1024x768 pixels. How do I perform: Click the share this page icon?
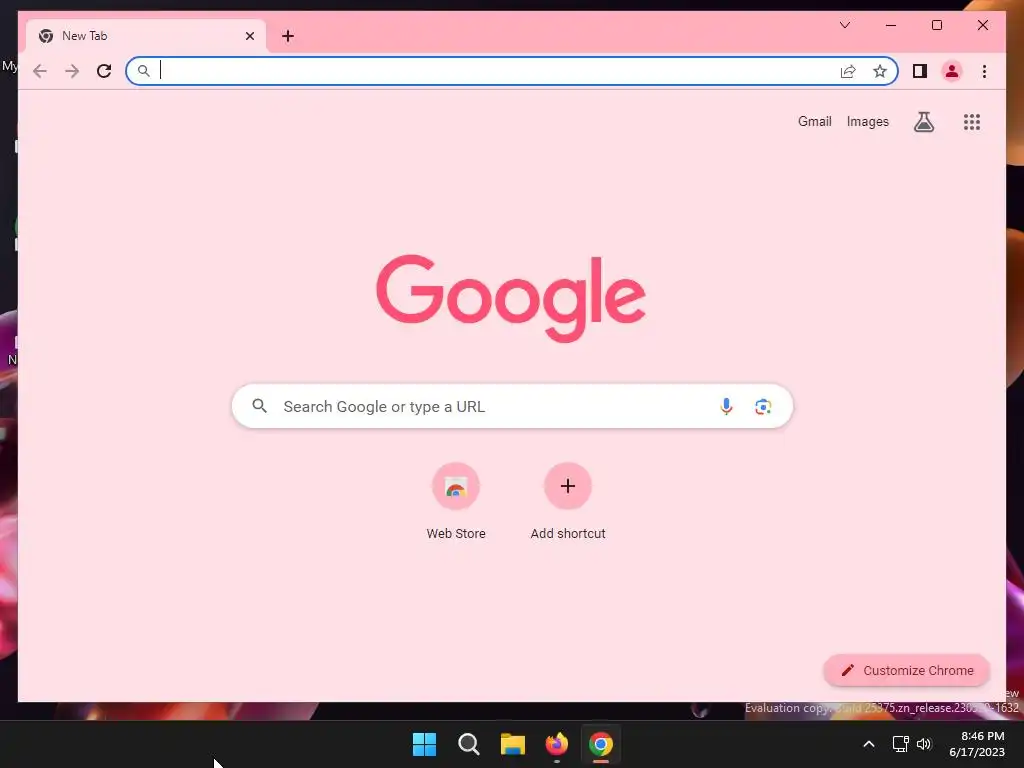pos(848,71)
